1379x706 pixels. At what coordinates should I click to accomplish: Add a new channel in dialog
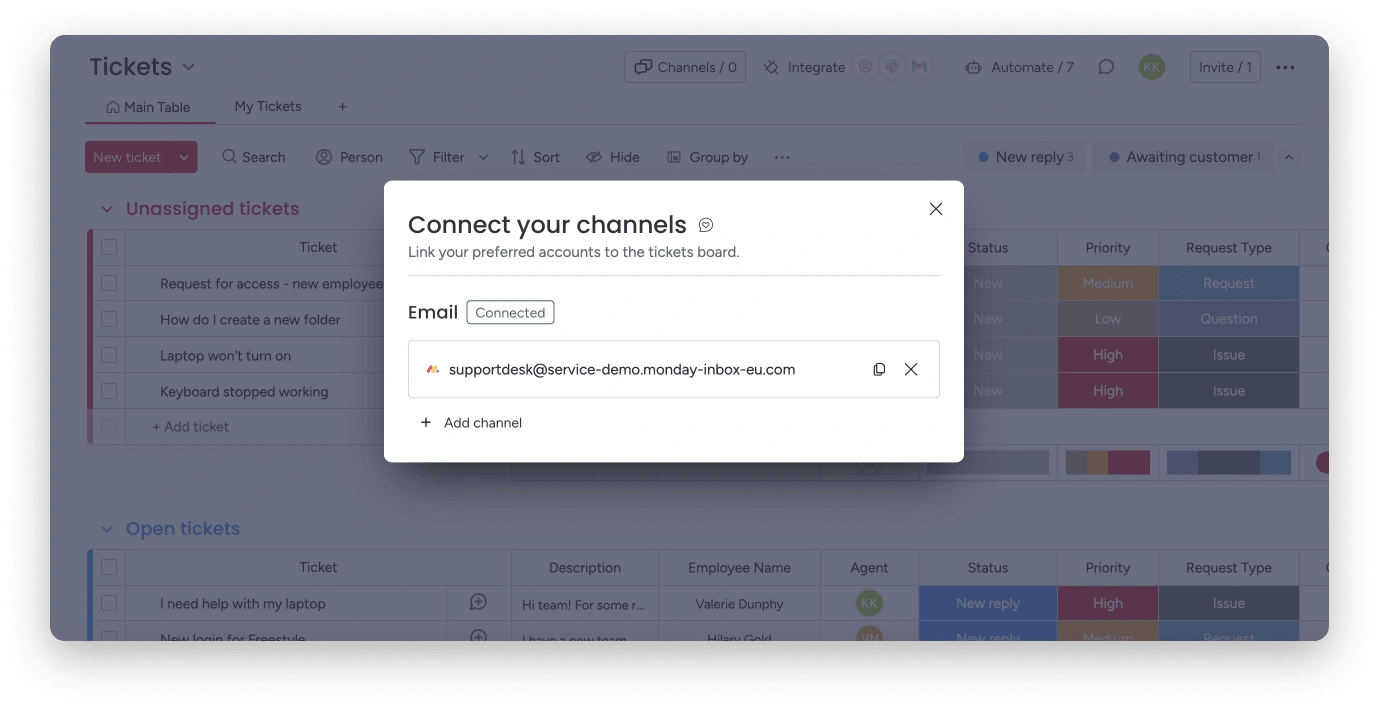click(x=471, y=423)
